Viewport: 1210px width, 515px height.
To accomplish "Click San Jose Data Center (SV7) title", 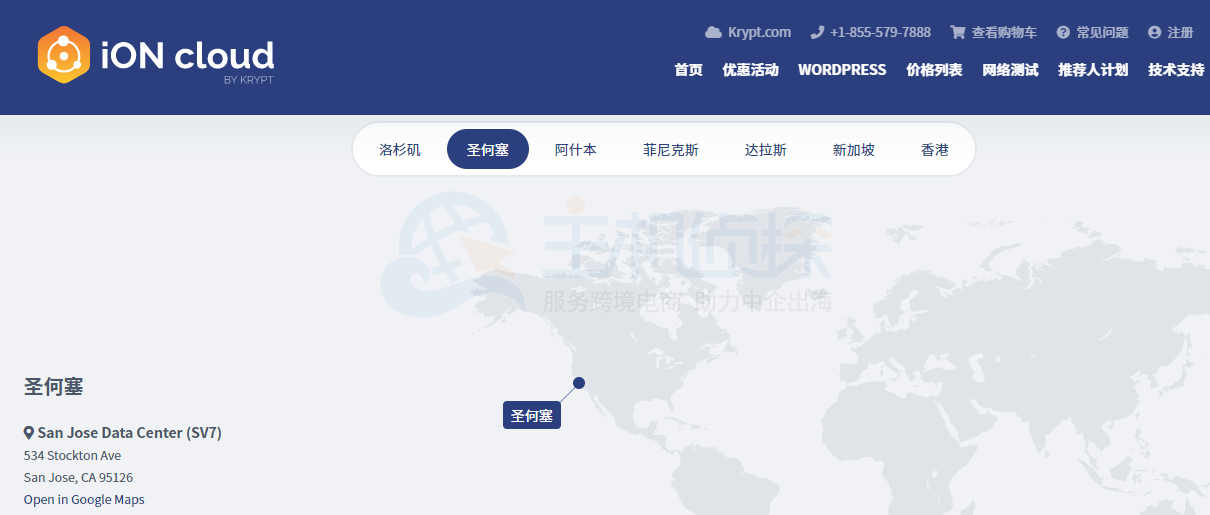I will point(130,433).
